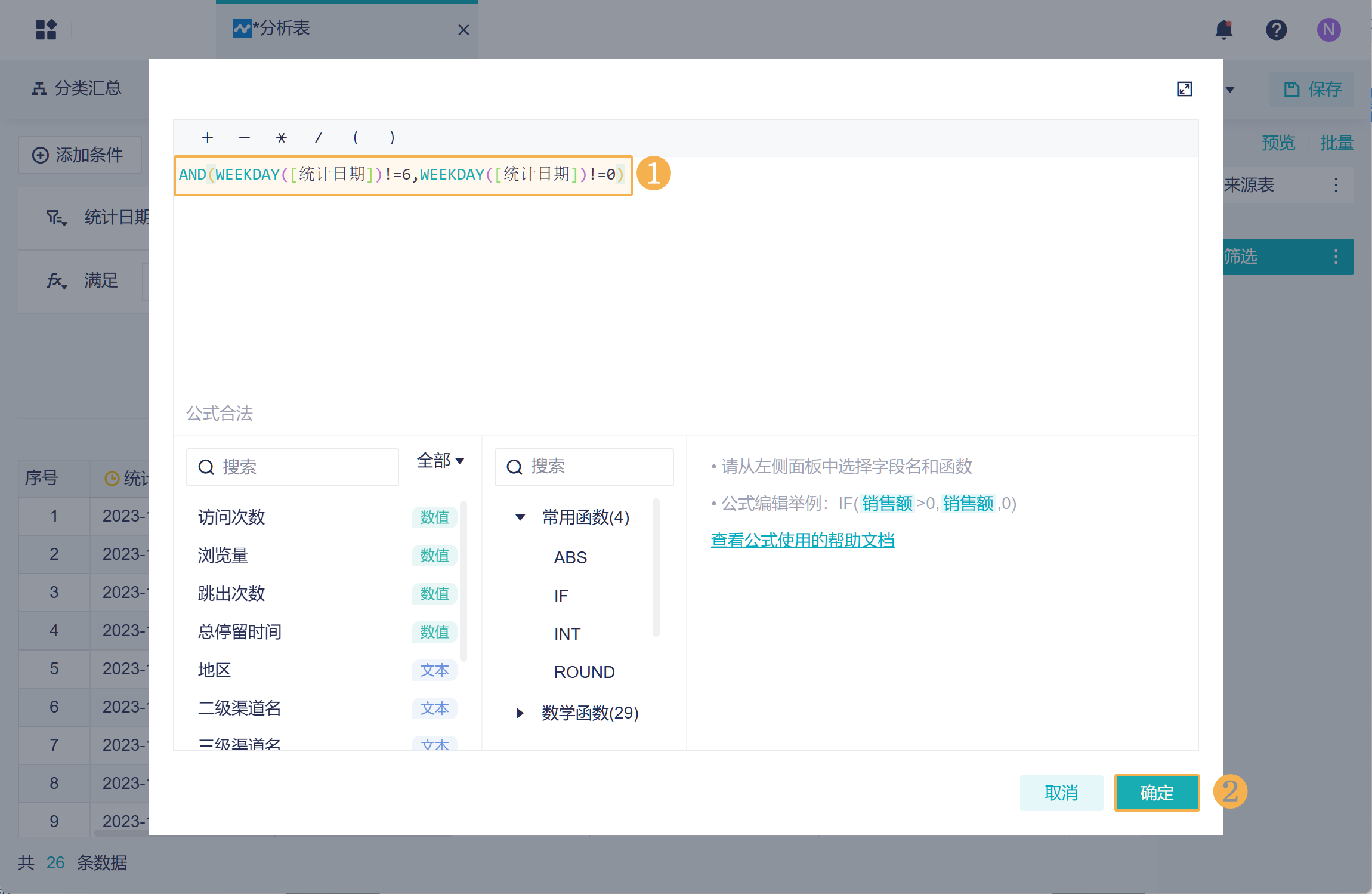Open the 全部 field type dropdown
This screenshot has height=894, width=1372.
(440, 461)
